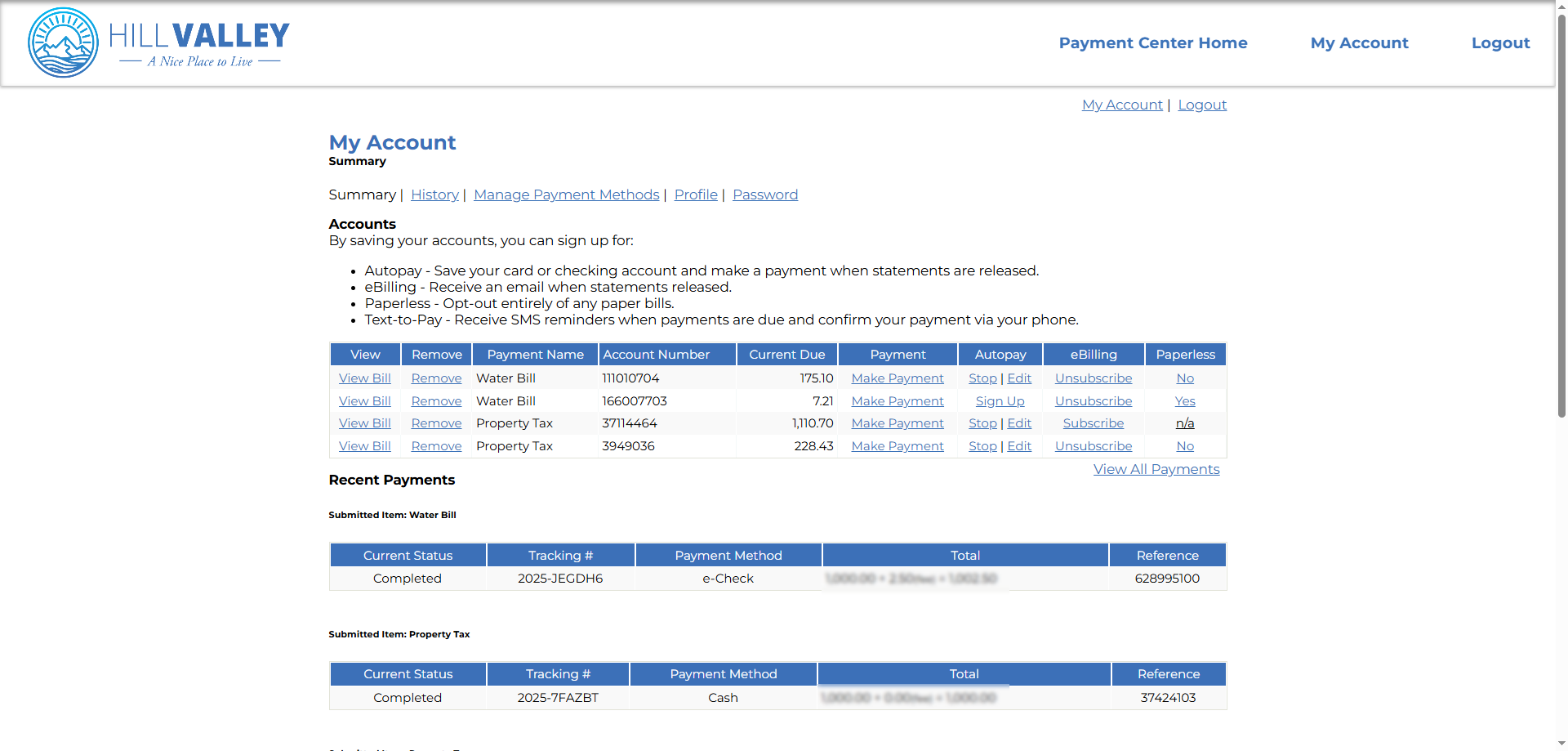Edit autopay for account 37114464
Screen dimensions: 1568x751
(x=1019, y=423)
